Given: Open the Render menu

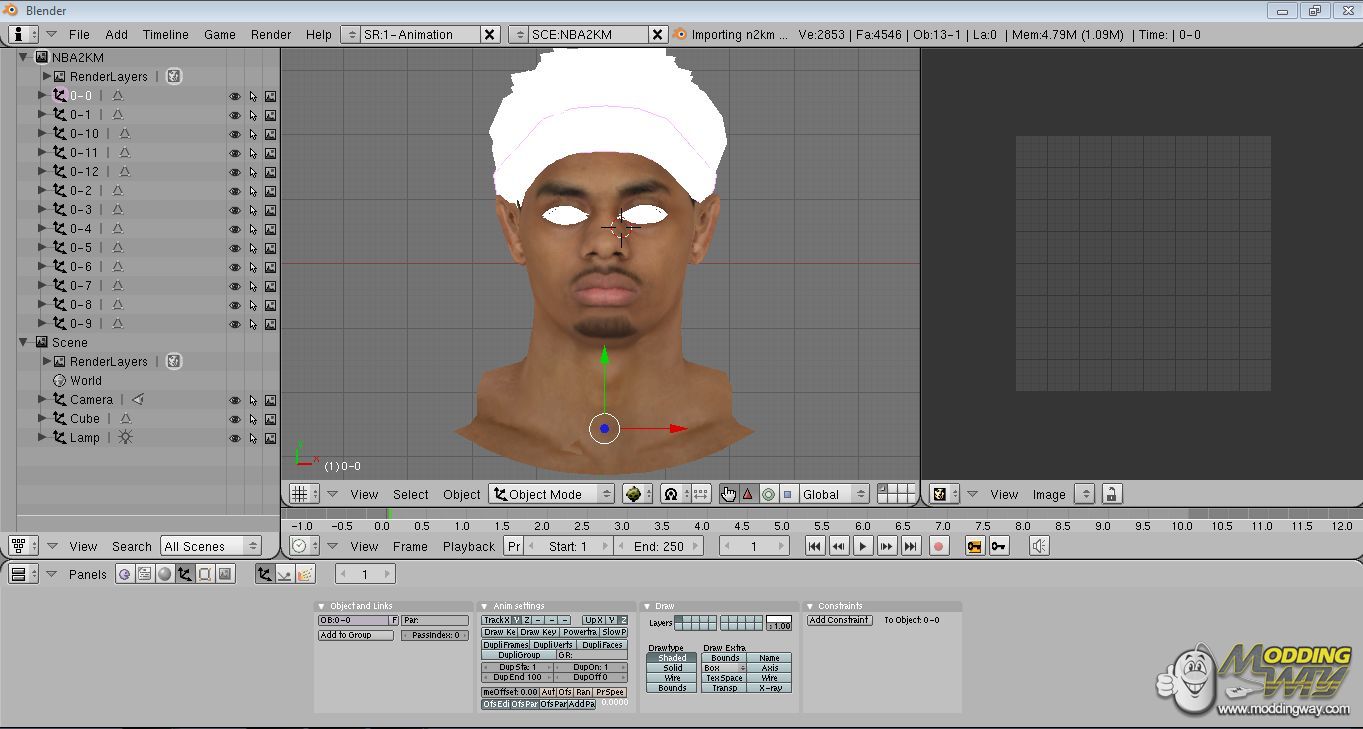Looking at the screenshot, I should [x=271, y=34].
